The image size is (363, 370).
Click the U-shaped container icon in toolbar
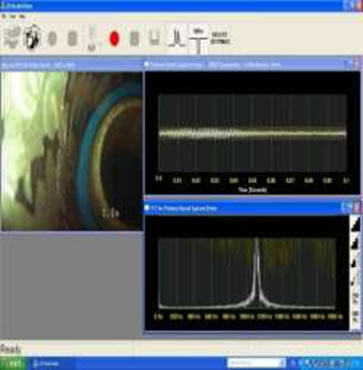click(154, 39)
